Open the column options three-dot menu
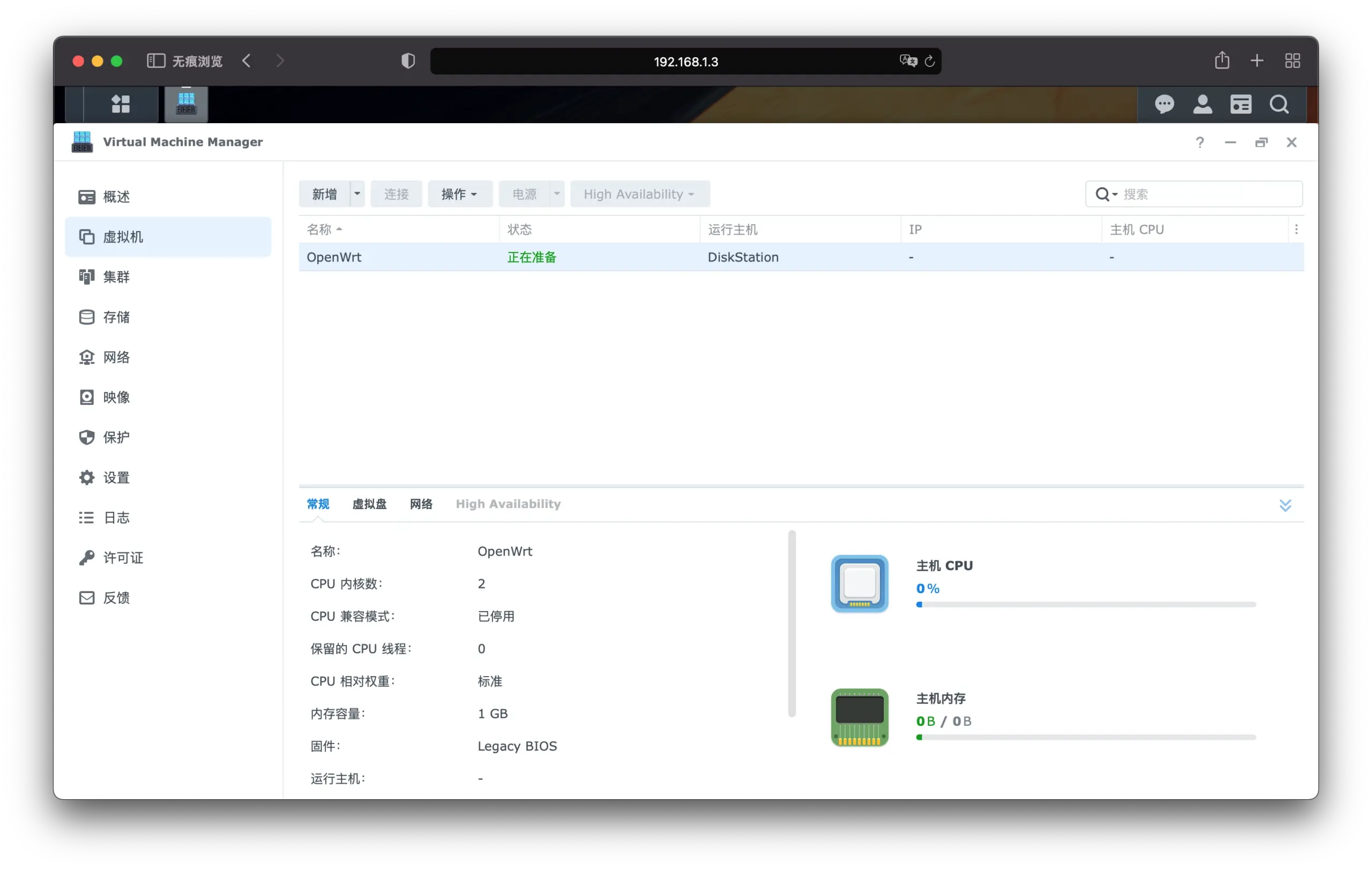 pos(1296,229)
